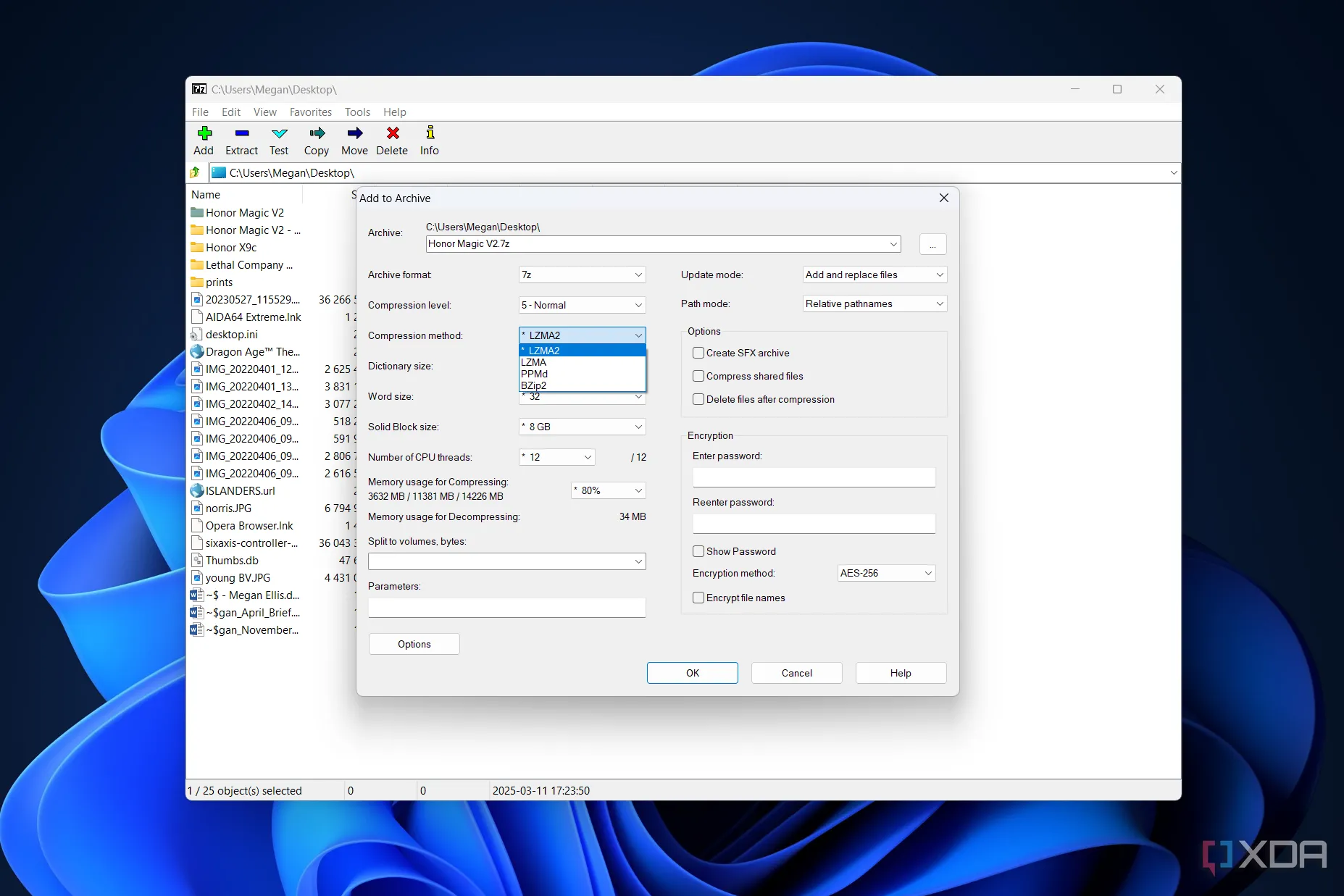Image resolution: width=1344 pixels, height=896 pixels.
Task: Click the young BV.JPG image icon
Action: (196, 577)
